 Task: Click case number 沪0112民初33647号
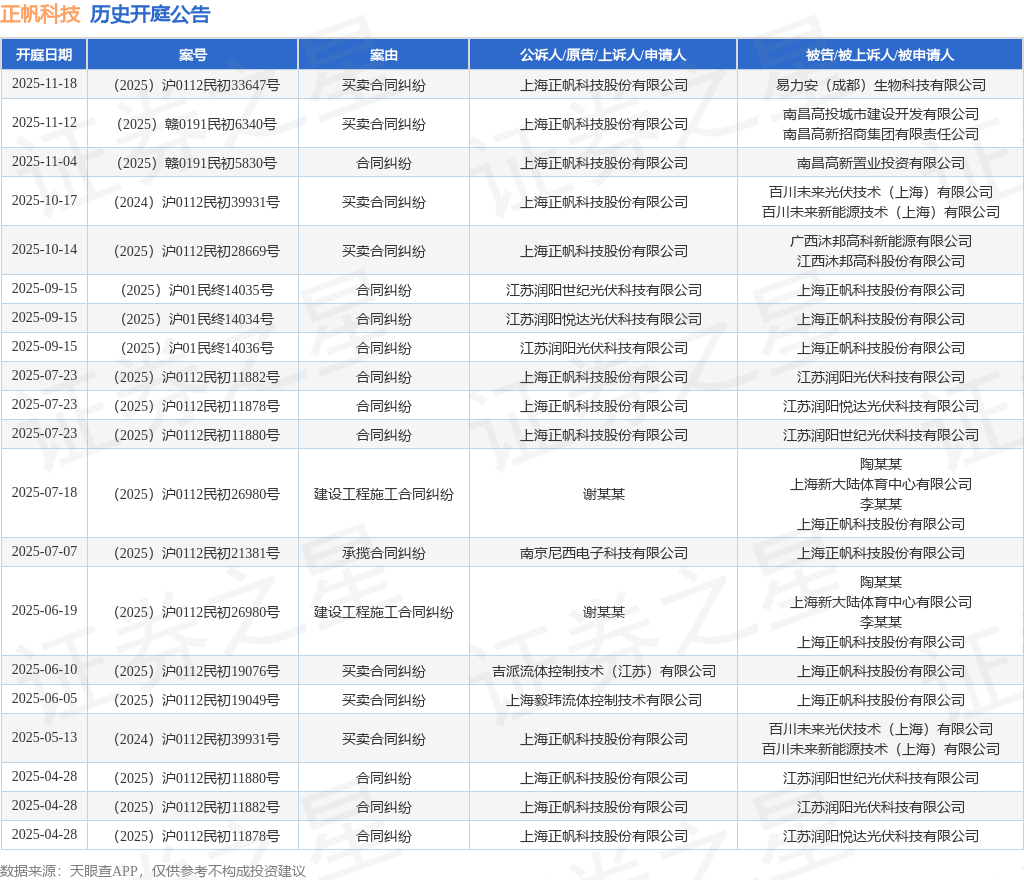click(x=197, y=85)
